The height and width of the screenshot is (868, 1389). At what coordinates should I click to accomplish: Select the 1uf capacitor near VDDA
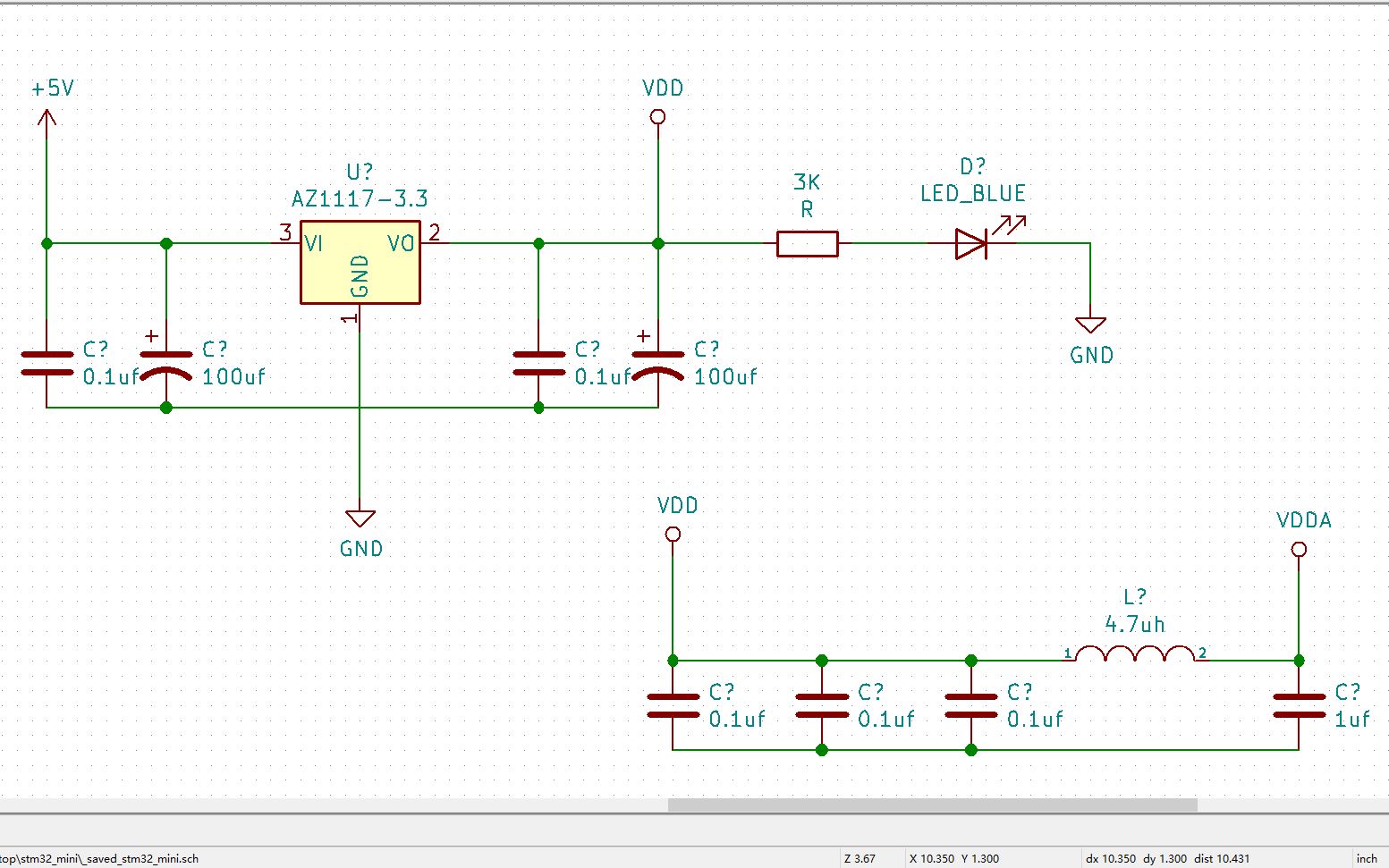[1299, 706]
